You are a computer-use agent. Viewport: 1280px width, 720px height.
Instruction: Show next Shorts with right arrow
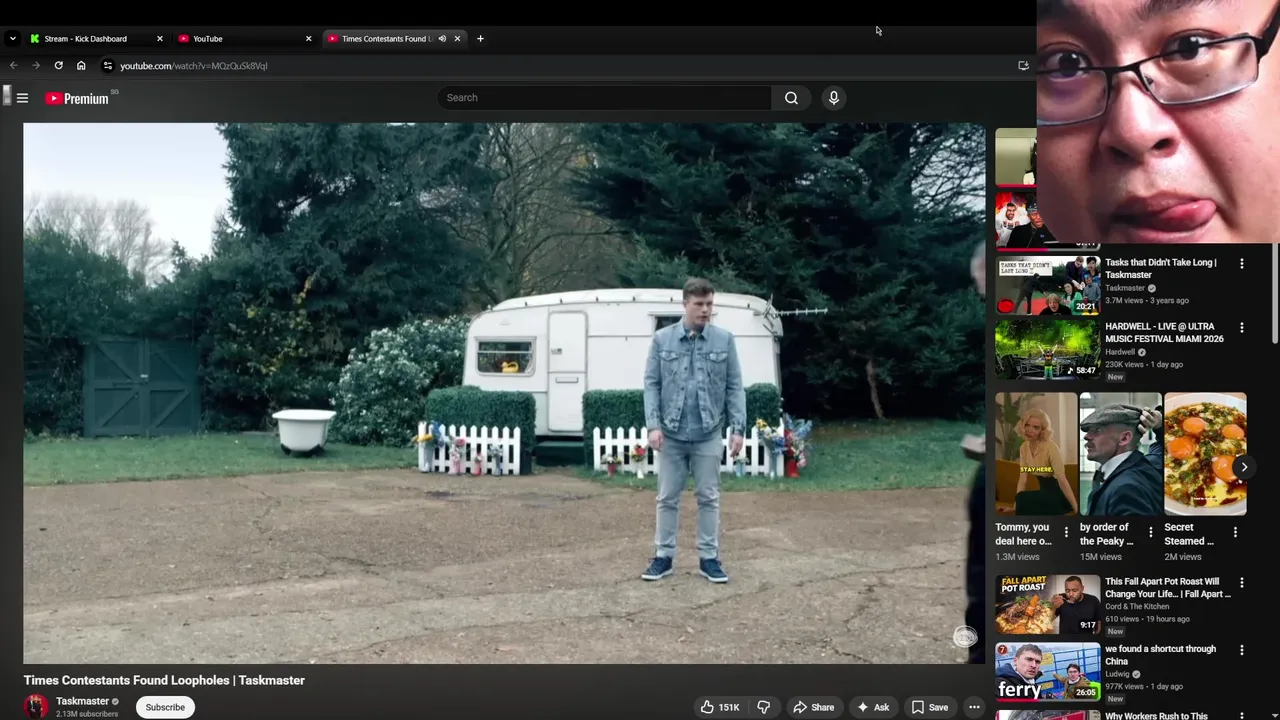tap(1244, 467)
